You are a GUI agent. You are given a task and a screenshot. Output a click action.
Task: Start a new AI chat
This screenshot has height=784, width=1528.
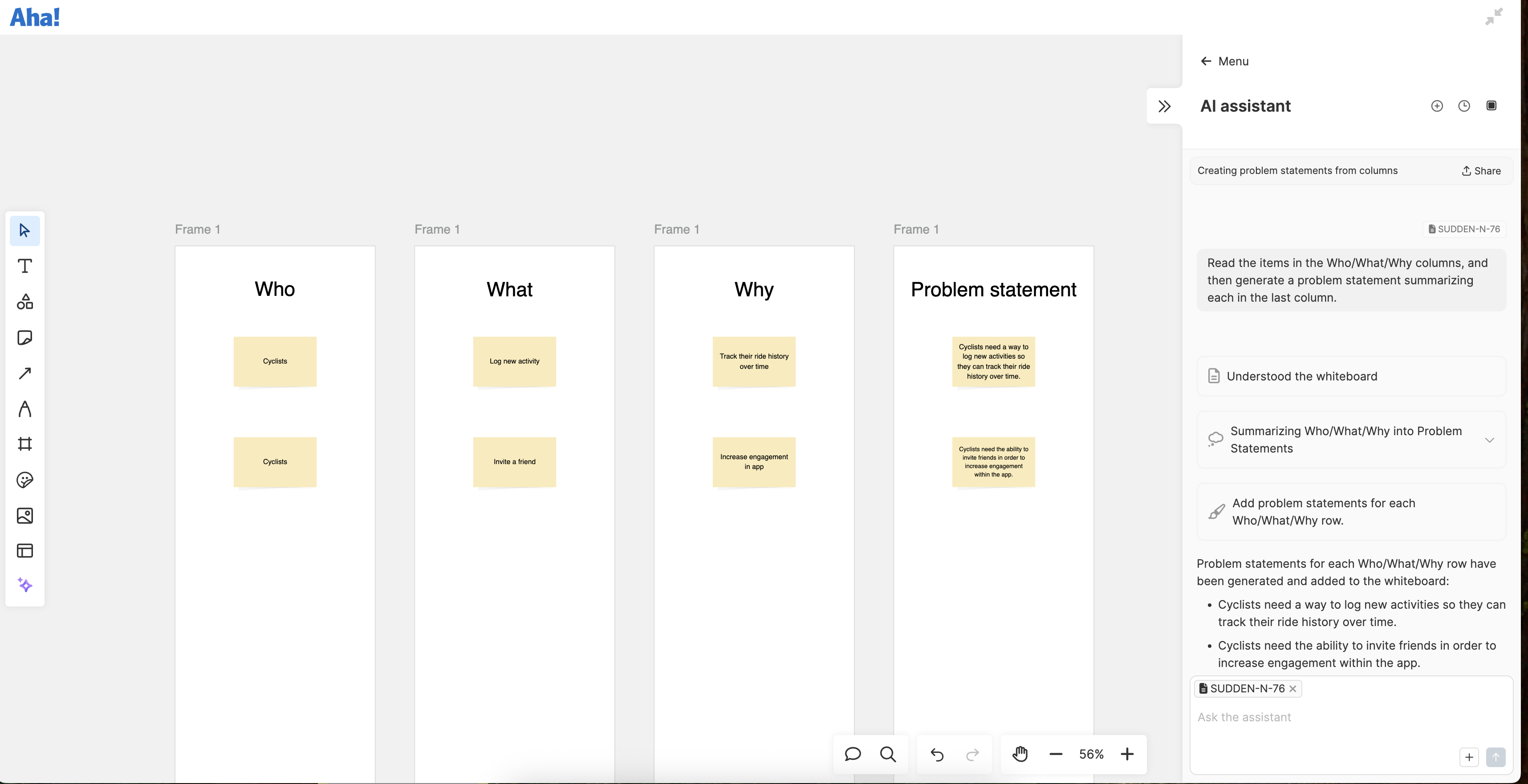pos(1437,106)
